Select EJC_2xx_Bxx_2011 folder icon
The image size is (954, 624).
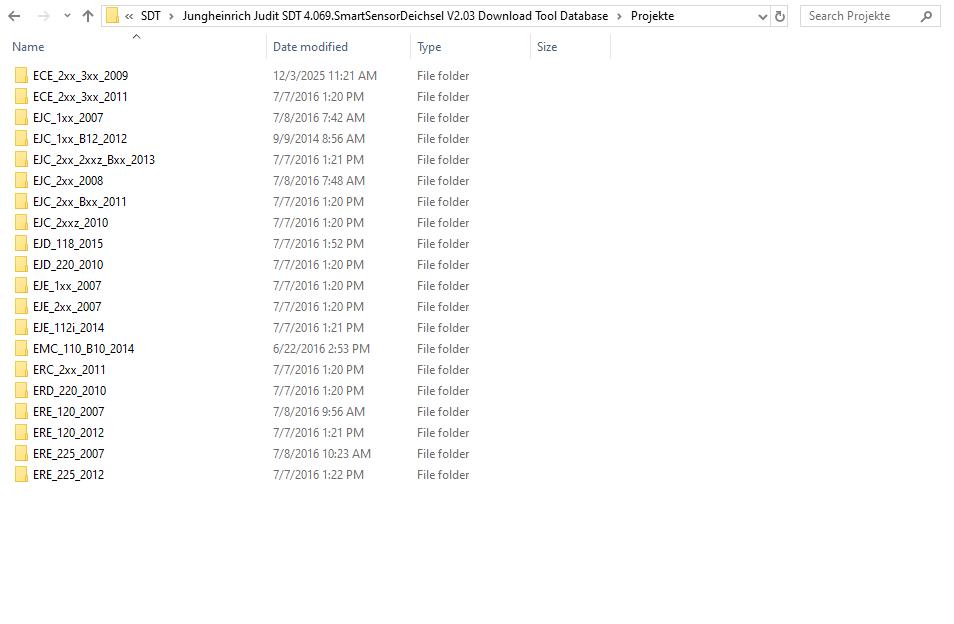coord(21,201)
